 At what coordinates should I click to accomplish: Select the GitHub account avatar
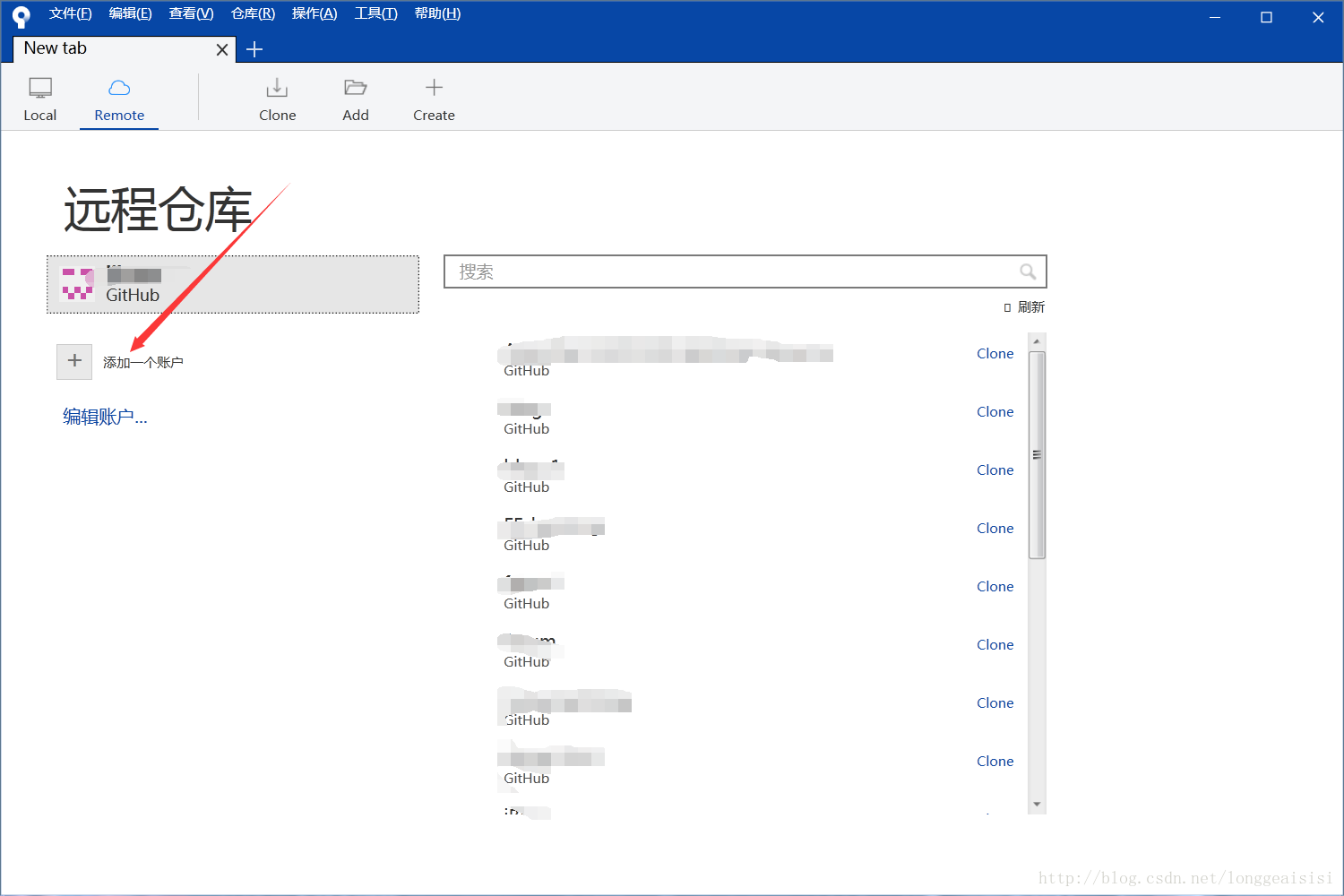(x=77, y=284)
